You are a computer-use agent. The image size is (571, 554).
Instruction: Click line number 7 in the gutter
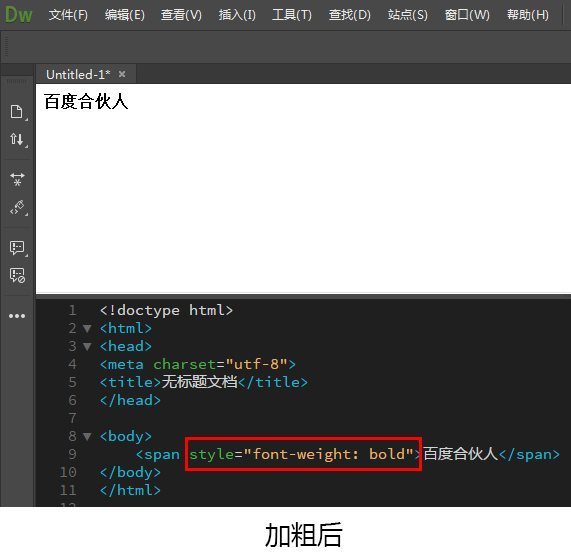72,418
